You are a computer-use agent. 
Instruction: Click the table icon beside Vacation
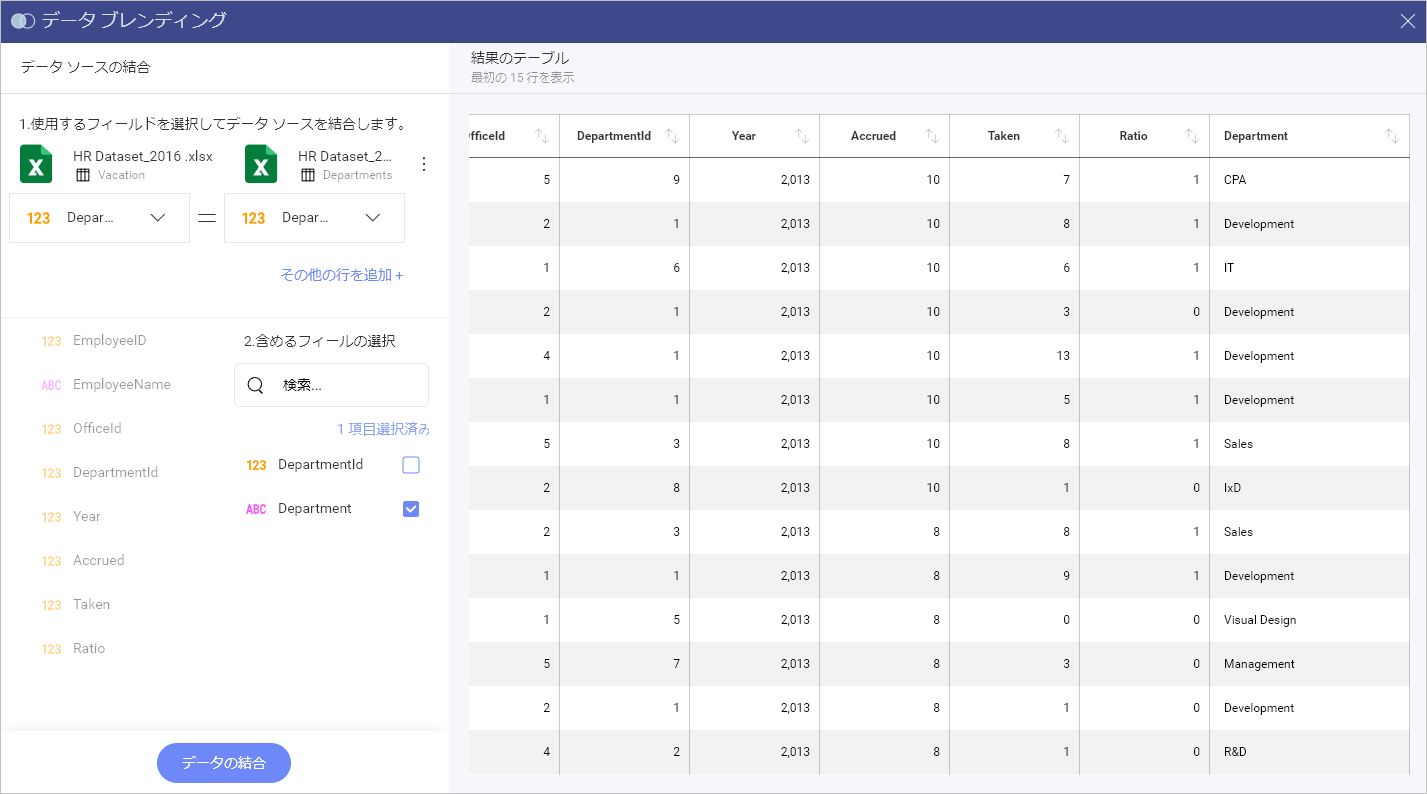coord(83,175)
